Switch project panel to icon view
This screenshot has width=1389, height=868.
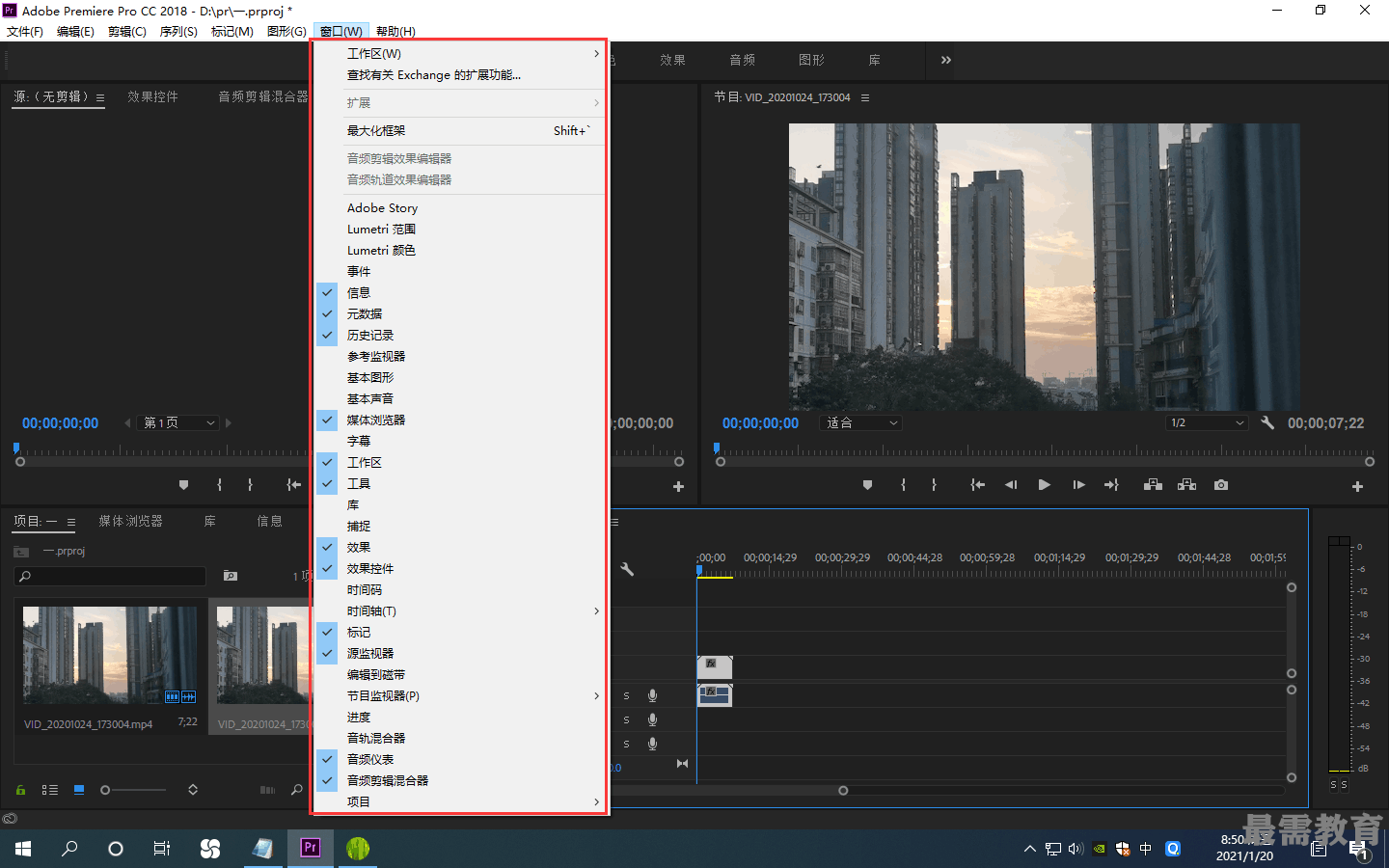79,789
